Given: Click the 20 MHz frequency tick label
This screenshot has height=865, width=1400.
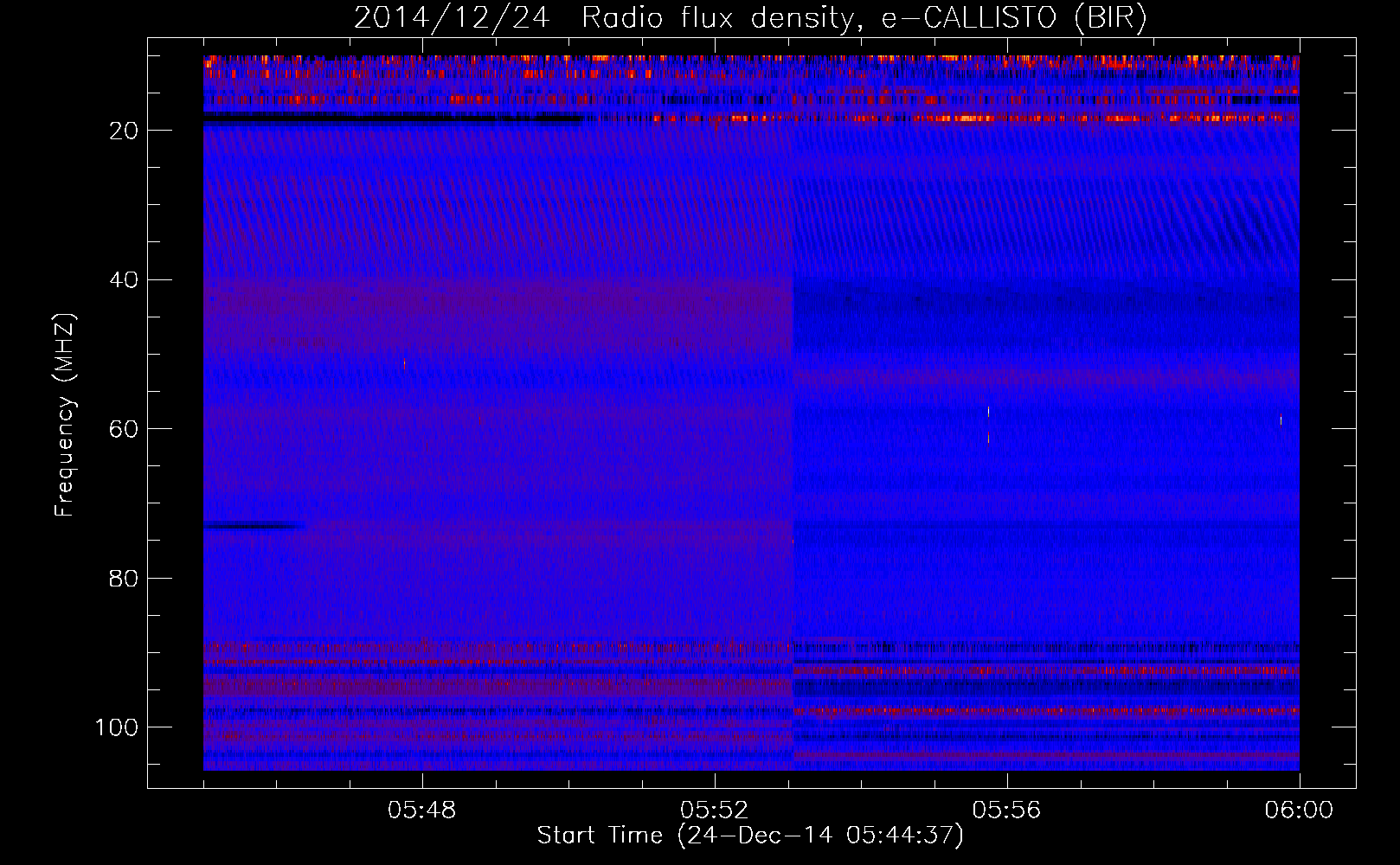Looking at the screenshot, I should tap(124, 131).
